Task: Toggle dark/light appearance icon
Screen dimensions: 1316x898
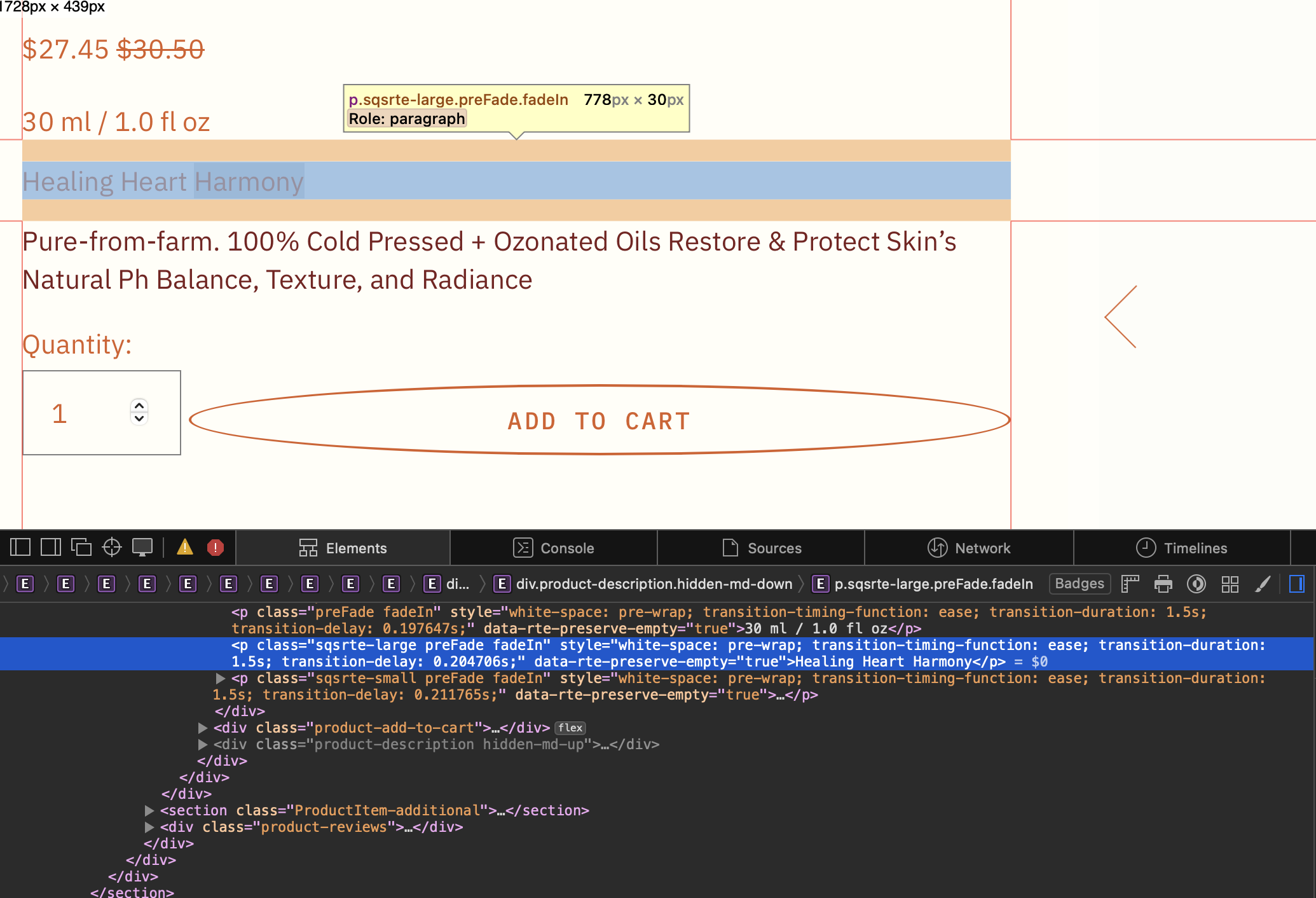Action: 1196,584
